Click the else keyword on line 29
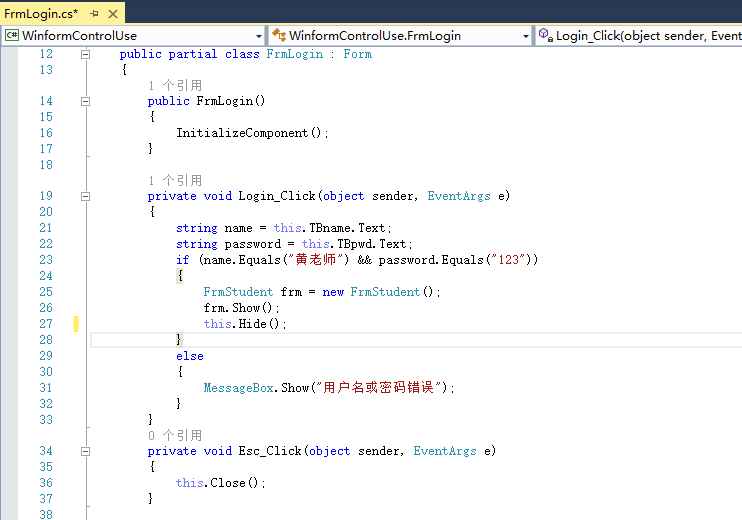The image size is (742, 520). [190, 356]
